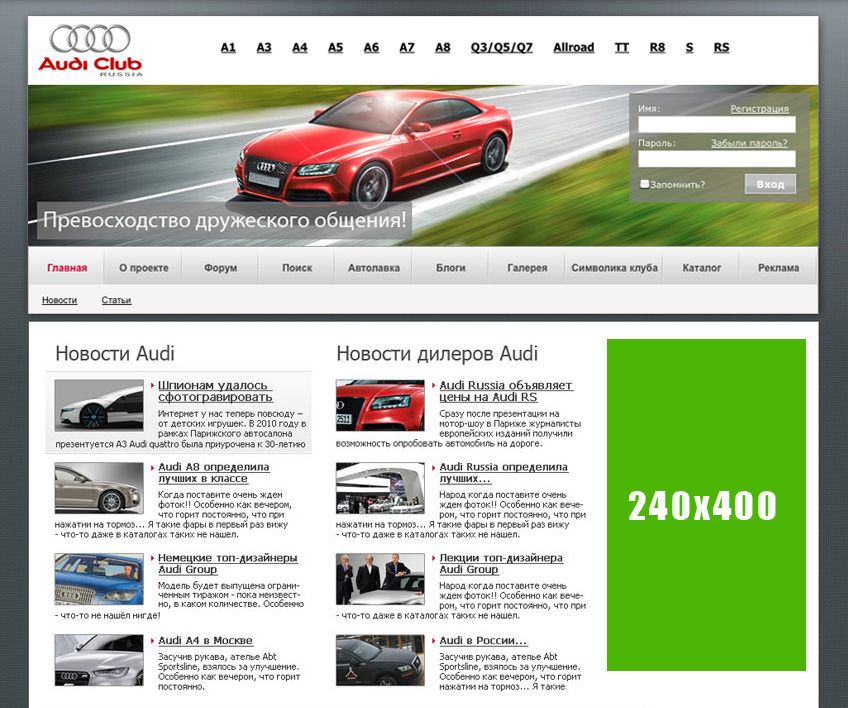Open the Q3/Q5/Q7 model link
848x708 pixels.
pyautogui.click(x=501, y=47)
